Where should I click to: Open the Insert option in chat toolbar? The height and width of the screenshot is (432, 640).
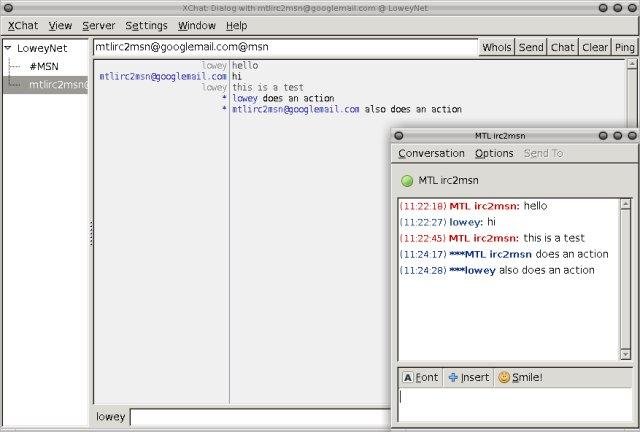click(x=468, y=377)
